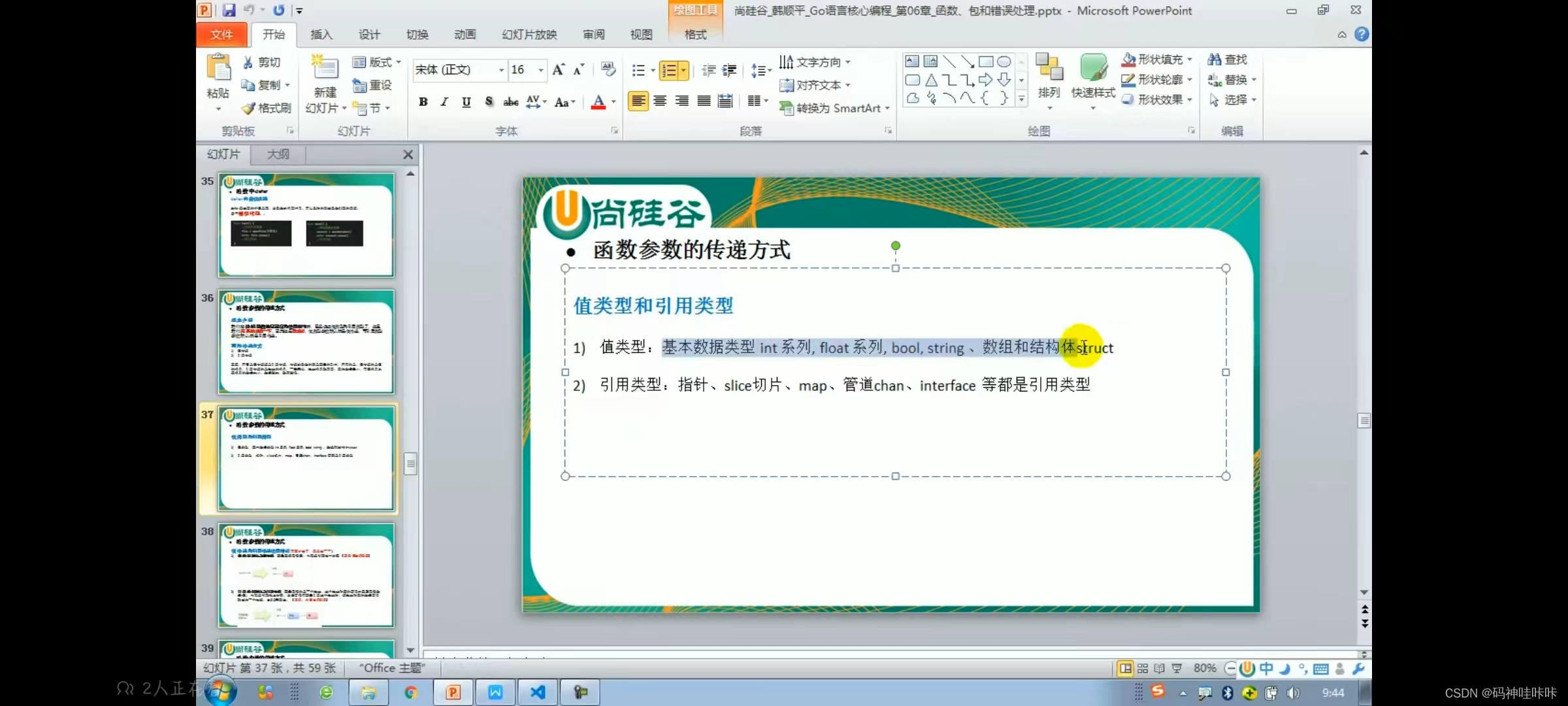Select slide 36 thumbnail
The image size is (1568, 706).
click(306, 342)
